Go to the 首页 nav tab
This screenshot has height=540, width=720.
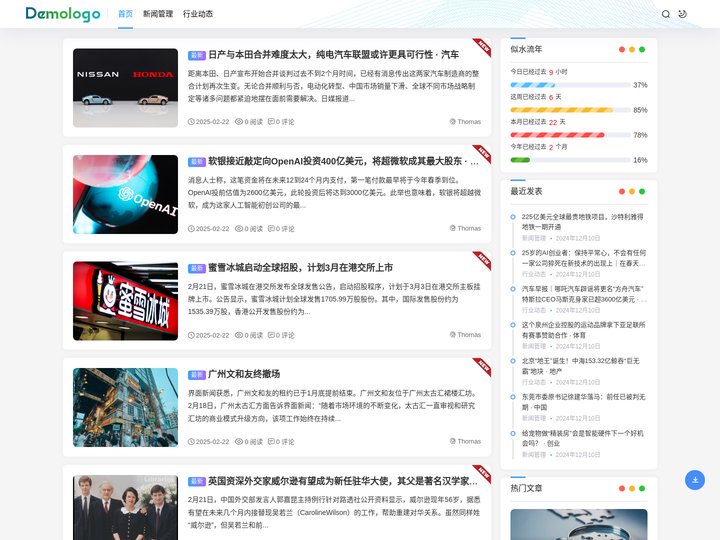point(125,14)
